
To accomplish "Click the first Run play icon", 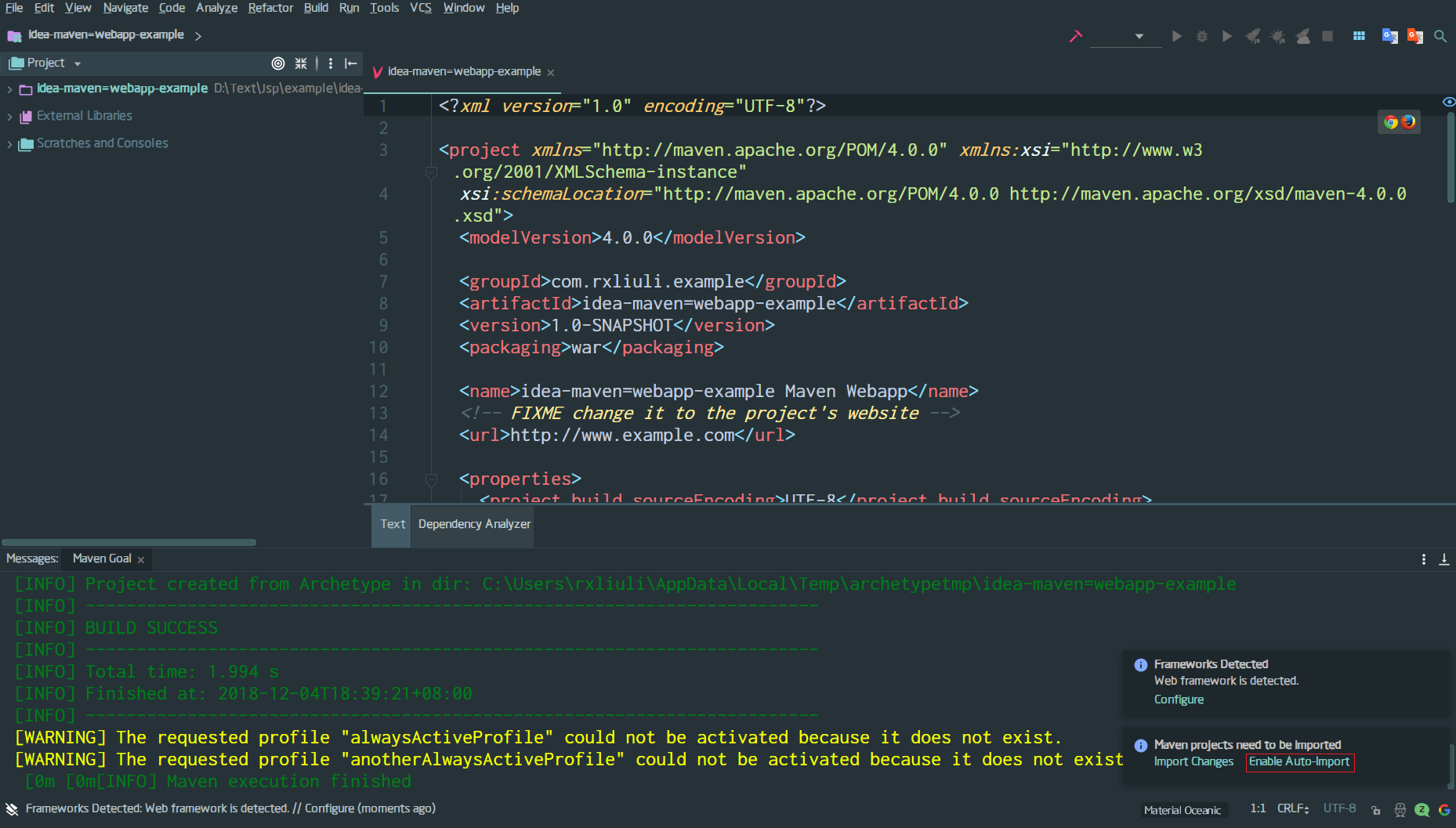I will [x=1176, y=36].
